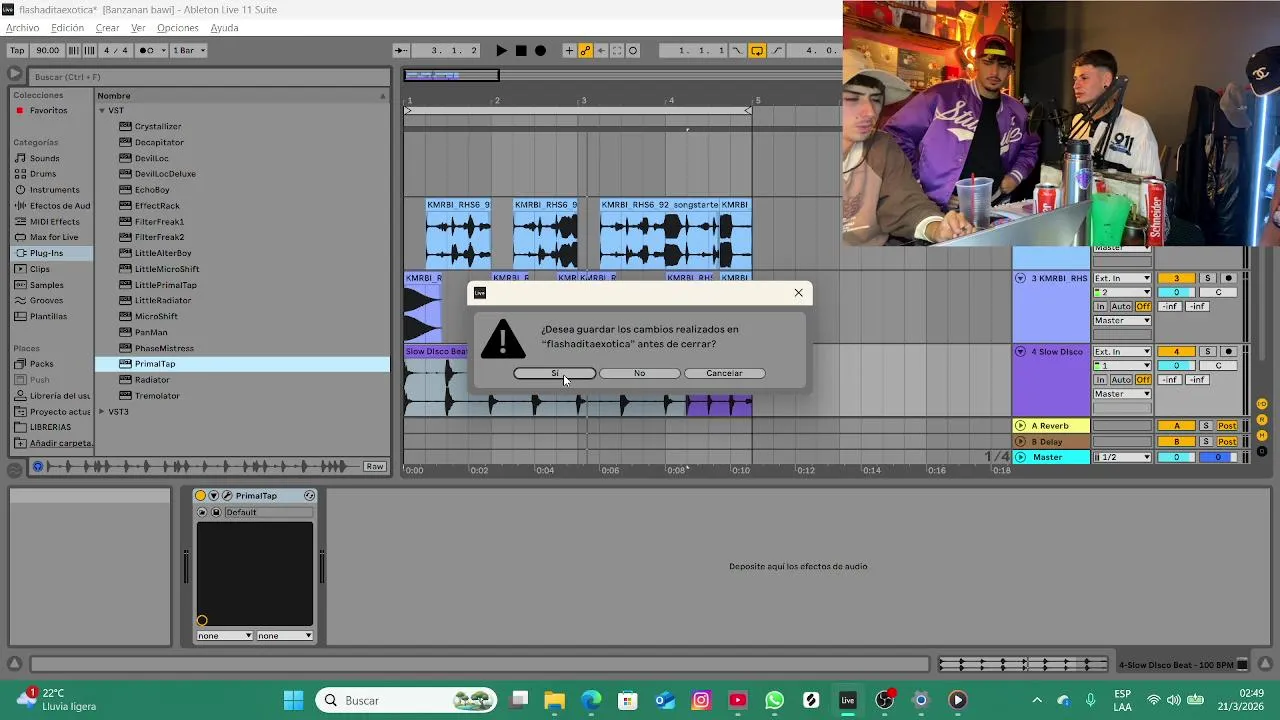Arm track 3 KMRBI_RHS for recording
Viewport: 1280px width, 720px height.
tap(1229, 278)
